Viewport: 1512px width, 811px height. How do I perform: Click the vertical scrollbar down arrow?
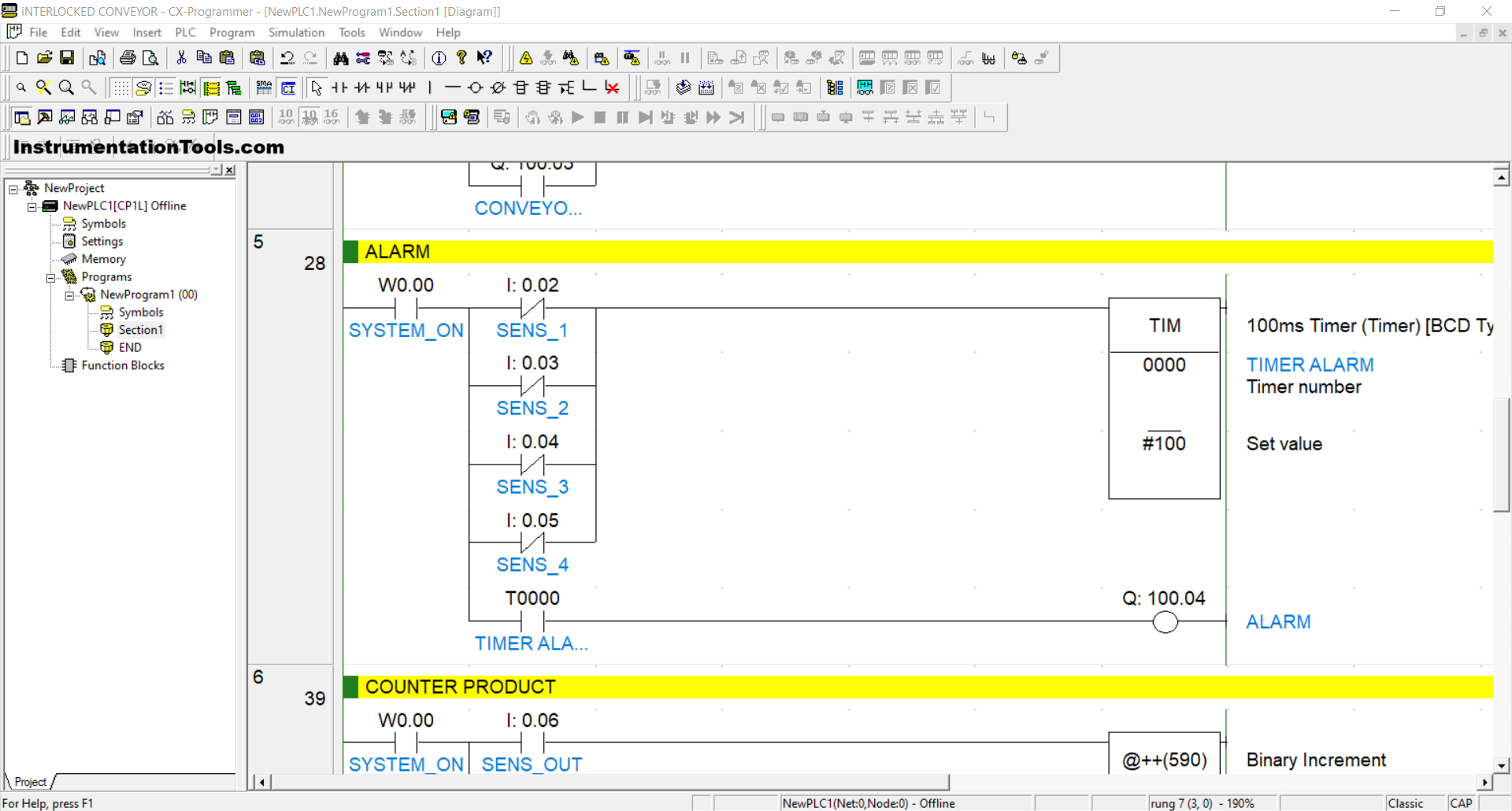click(x=1501, y=765)
